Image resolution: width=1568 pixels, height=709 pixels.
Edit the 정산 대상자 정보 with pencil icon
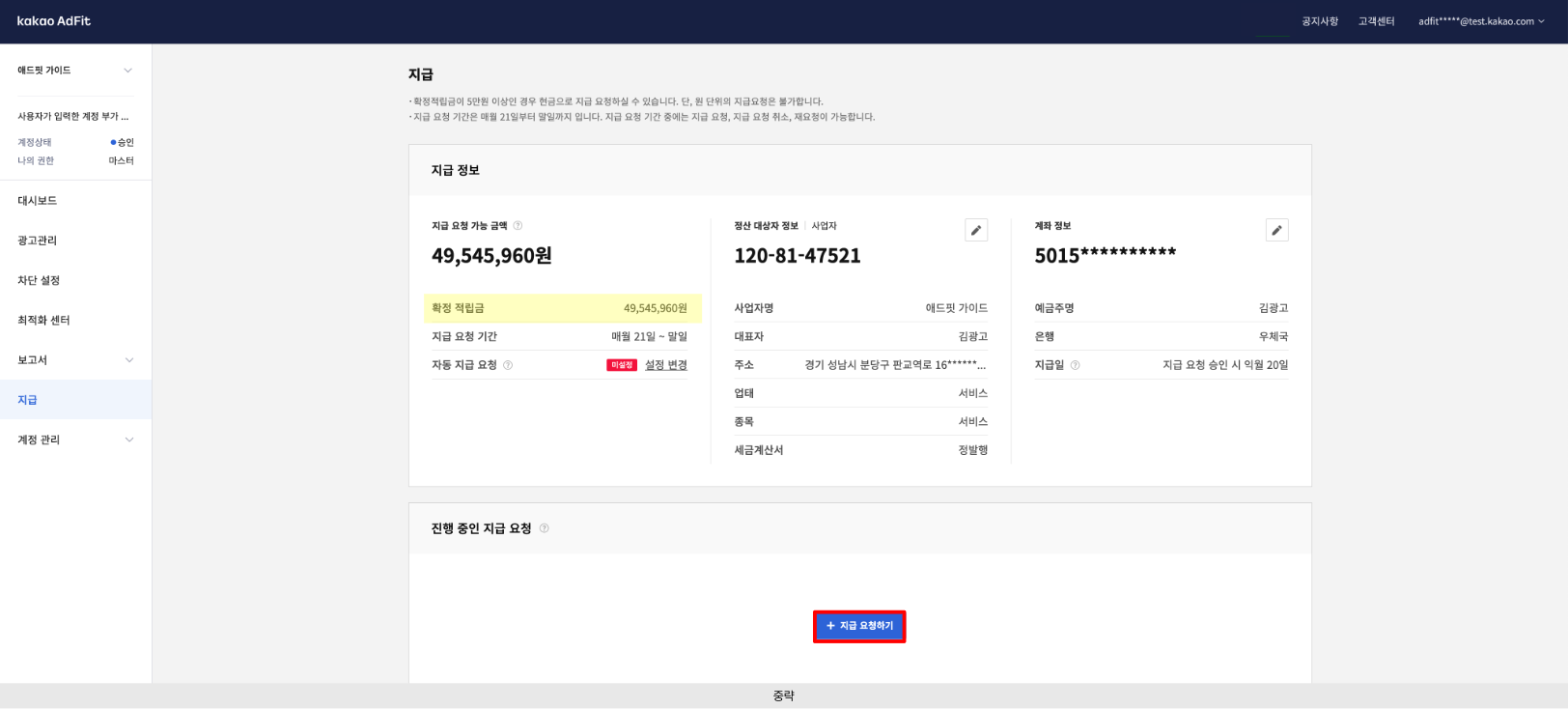[x=976, y=230]
